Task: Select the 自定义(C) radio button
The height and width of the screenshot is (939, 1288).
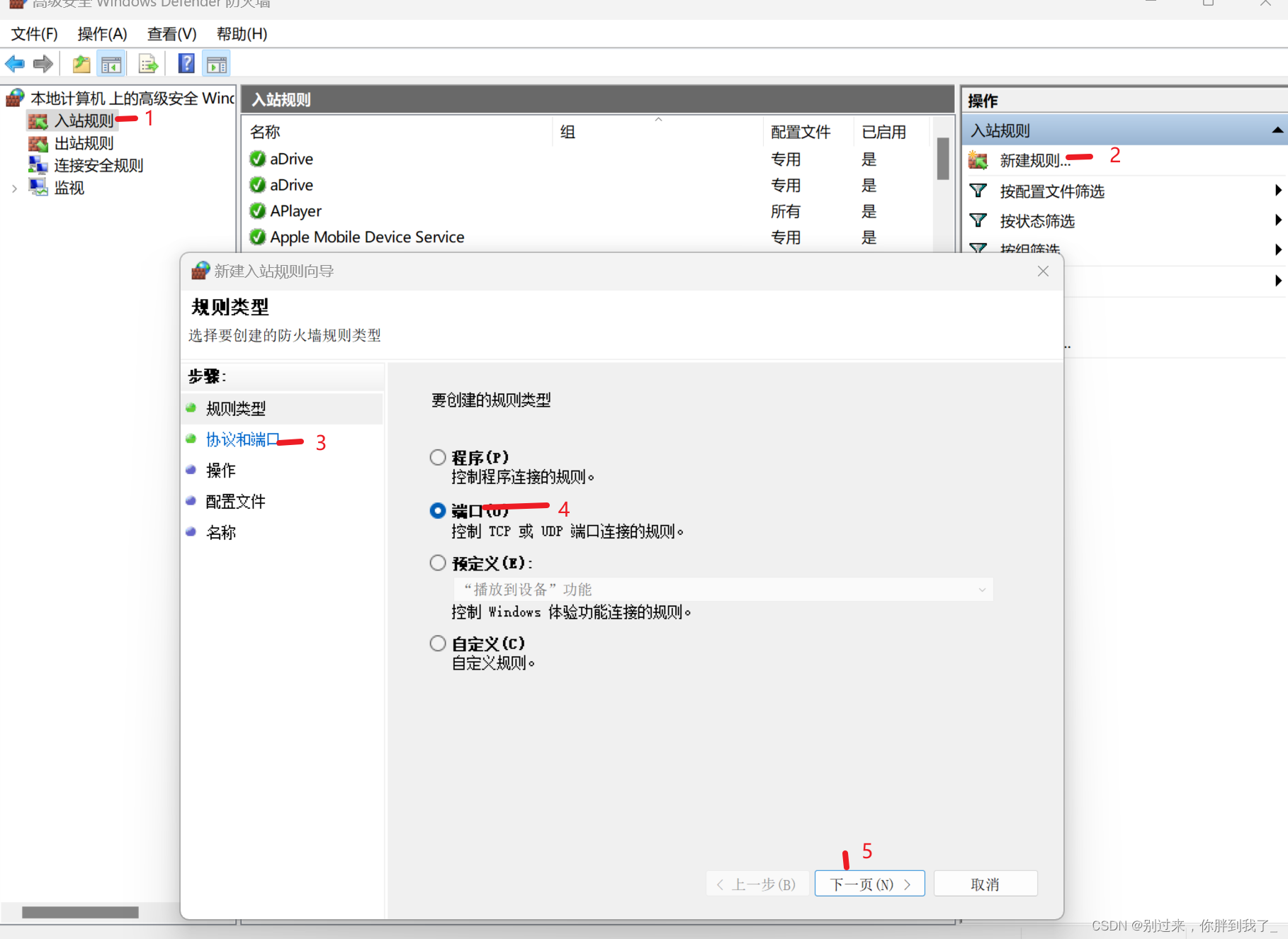Action: pos(438,643)
